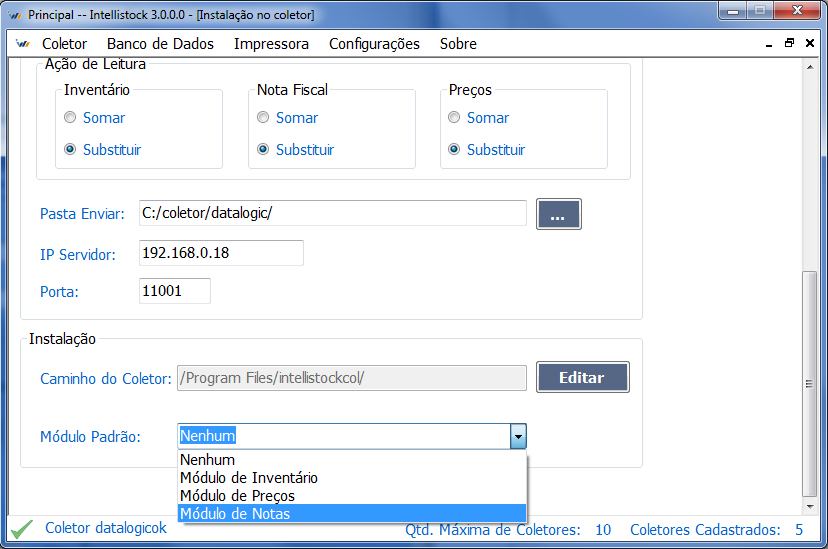Viewport: 828px width, 549px height.
Task: Choose Módulo de Inventário from the list
Action: tap(352, 478)
